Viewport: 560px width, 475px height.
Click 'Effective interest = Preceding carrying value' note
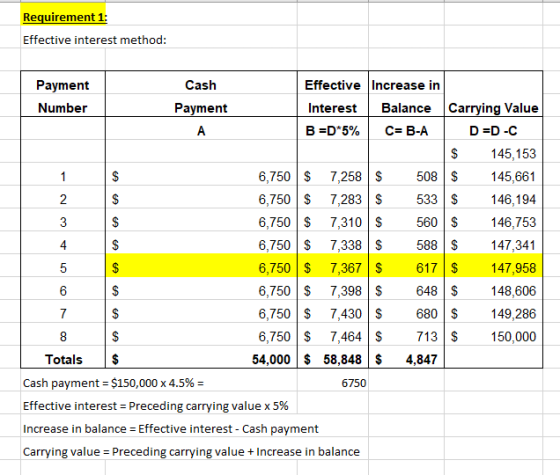(x=155, y=406)
